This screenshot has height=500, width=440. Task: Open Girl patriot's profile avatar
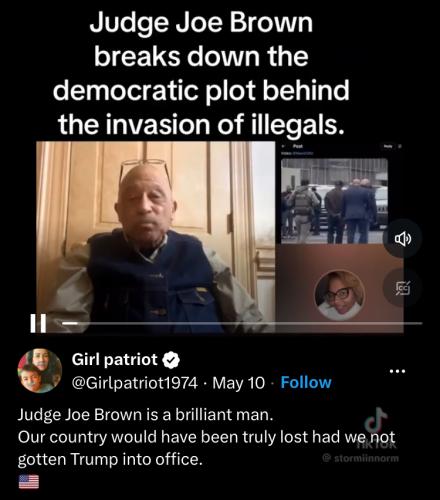click(x=40, y=371)
